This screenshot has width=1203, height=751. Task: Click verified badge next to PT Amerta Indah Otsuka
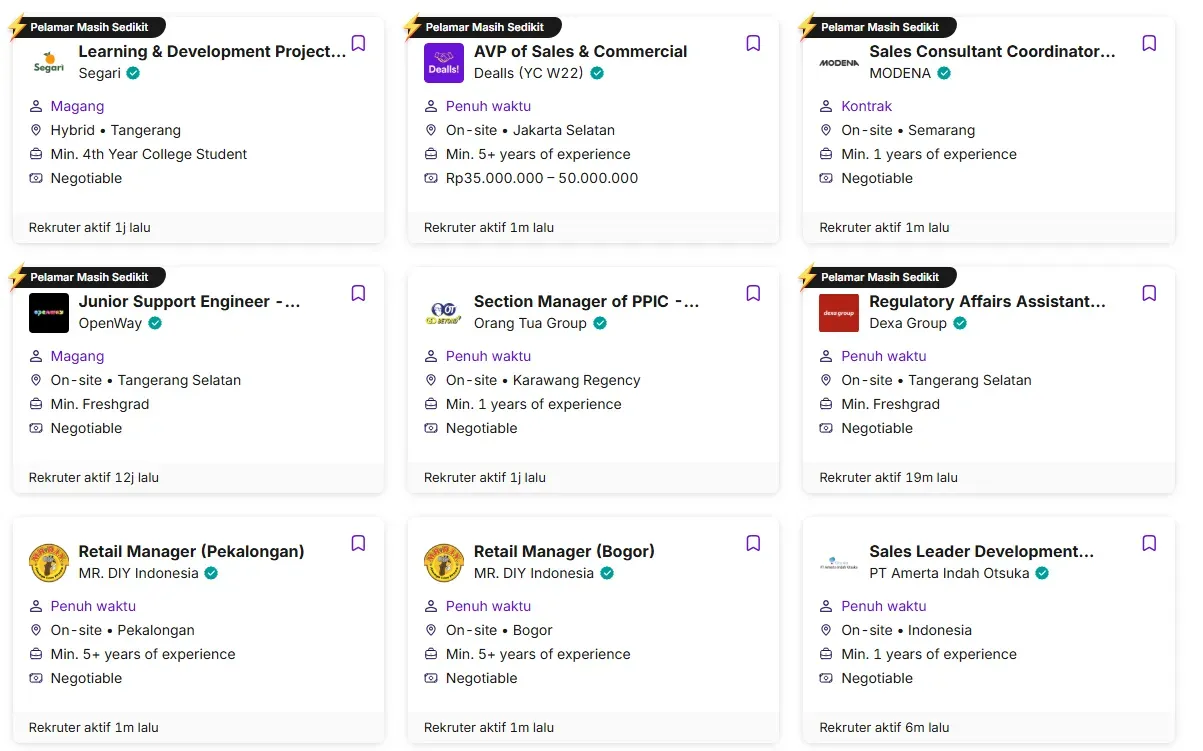pos(1042,573)
